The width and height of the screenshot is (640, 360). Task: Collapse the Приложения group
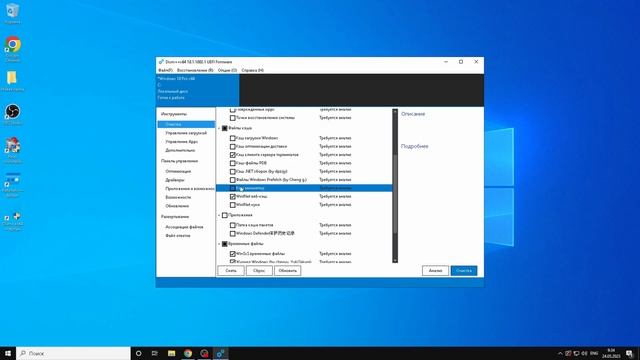(219, 215)
